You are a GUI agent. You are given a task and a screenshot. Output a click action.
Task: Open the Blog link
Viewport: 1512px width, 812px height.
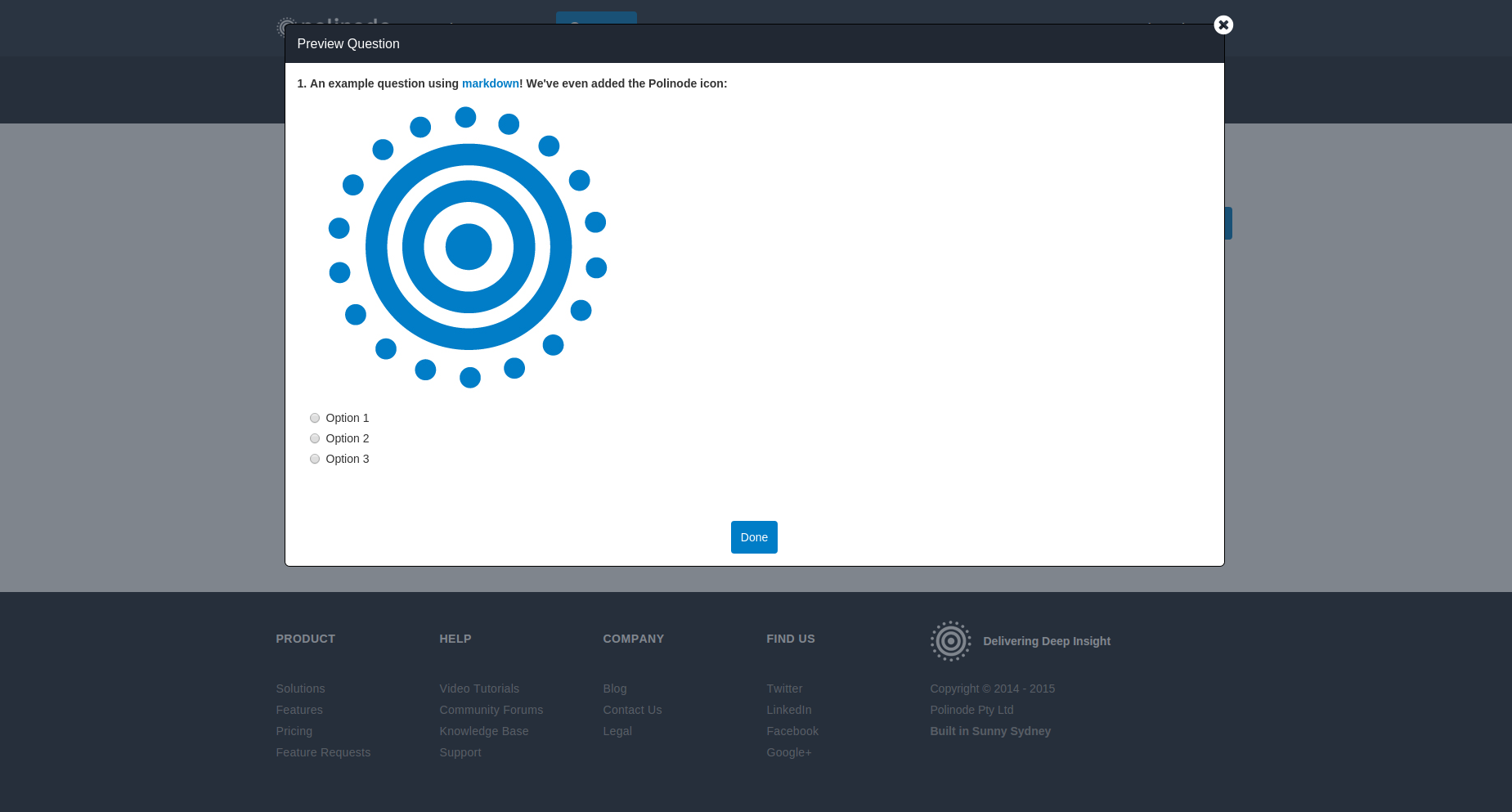click(615, 689)
